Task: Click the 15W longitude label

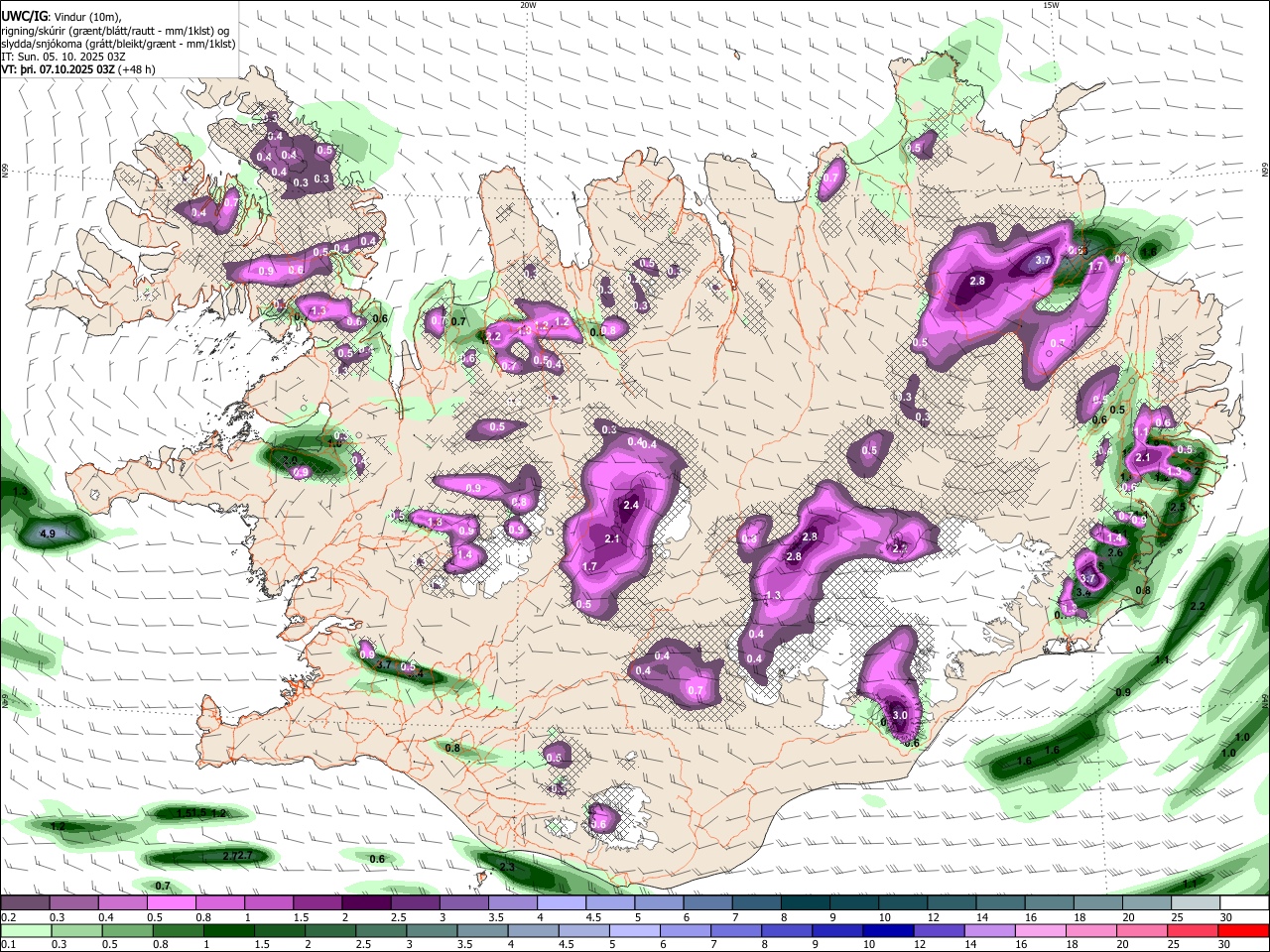Action: click(1051, 5)
